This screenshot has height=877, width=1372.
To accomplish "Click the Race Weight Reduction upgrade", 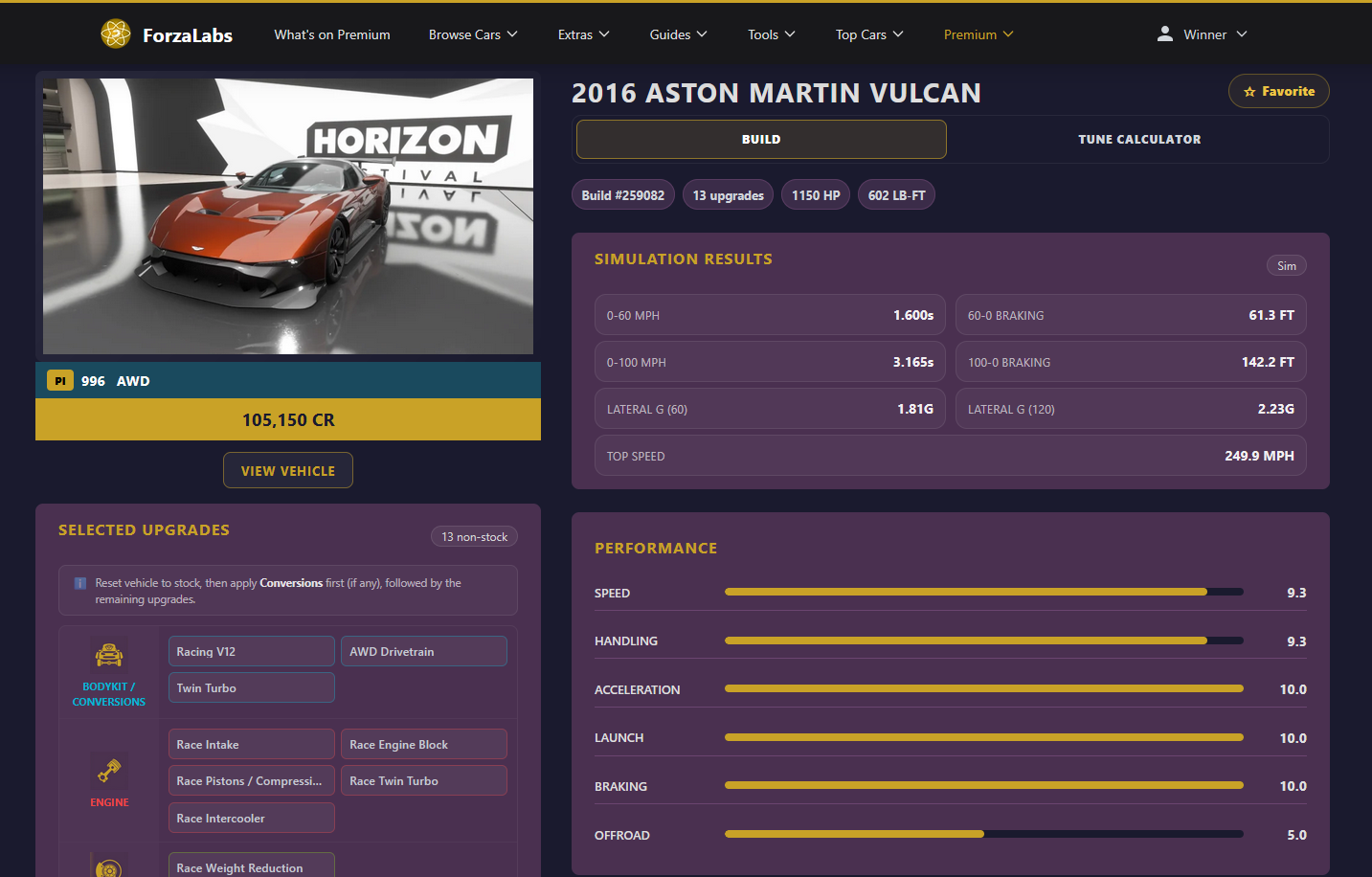I will pyautogui.click(x=252, y=866).
